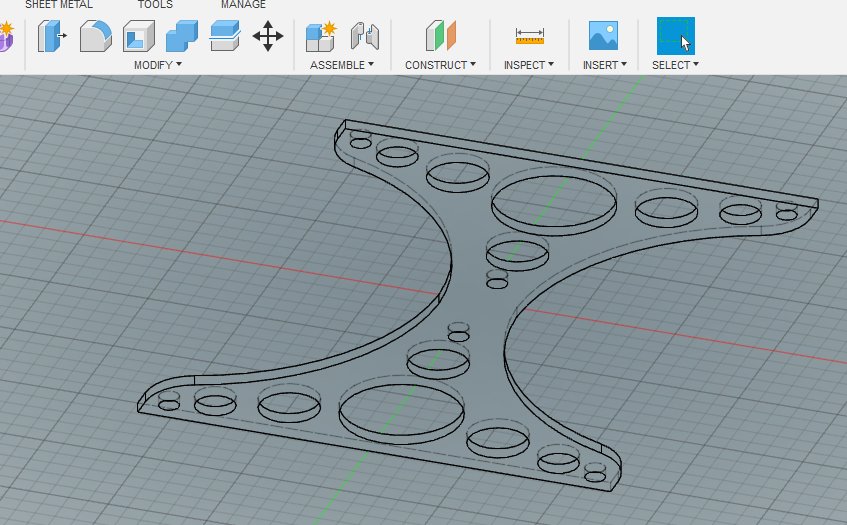Switch to the TOOLS tab
847x525 pixels.
coord(155,4)
